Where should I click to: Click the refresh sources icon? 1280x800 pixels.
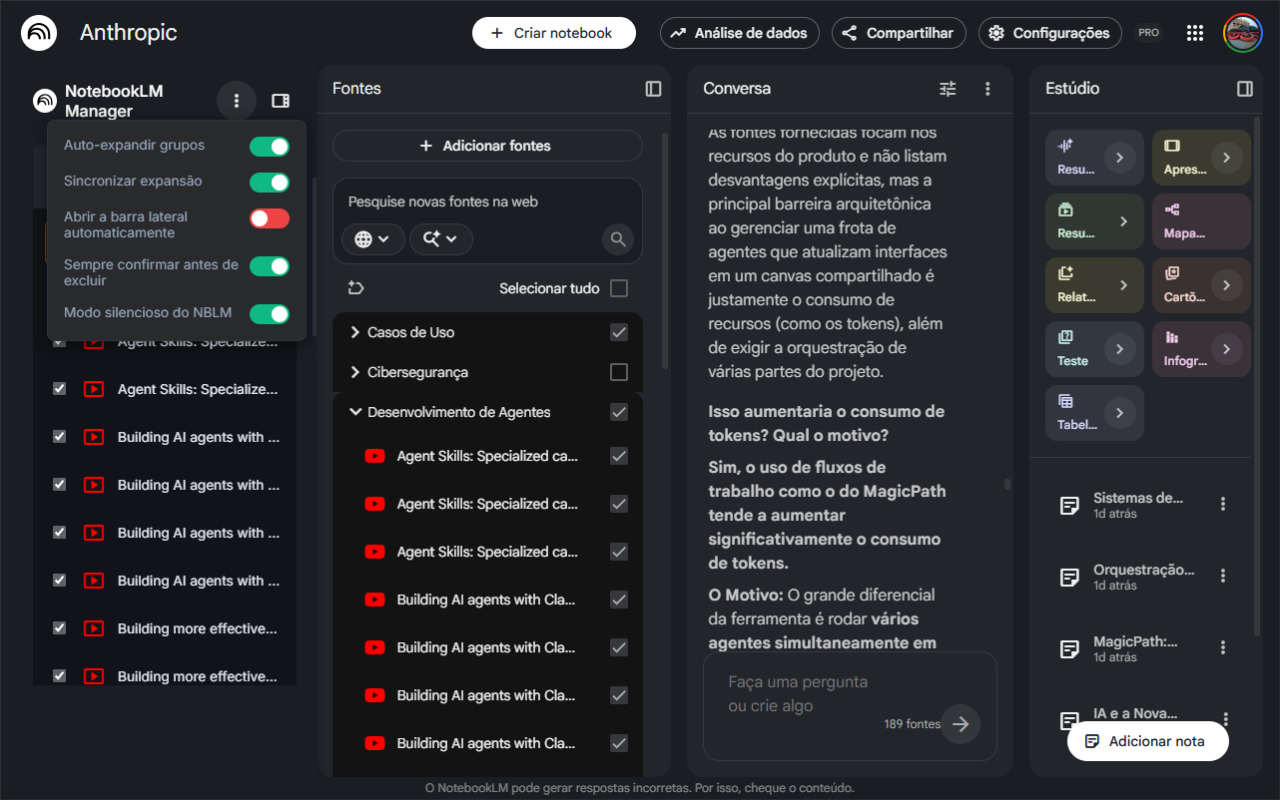(x=356, y=288)
